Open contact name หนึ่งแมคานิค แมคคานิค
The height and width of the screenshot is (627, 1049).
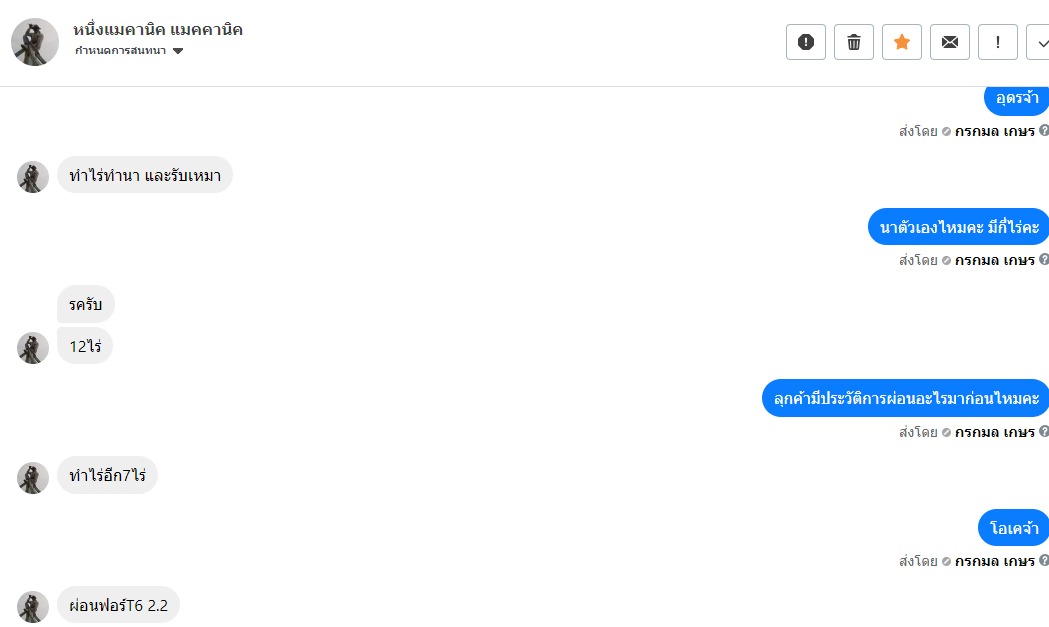(x=158, y=29)
